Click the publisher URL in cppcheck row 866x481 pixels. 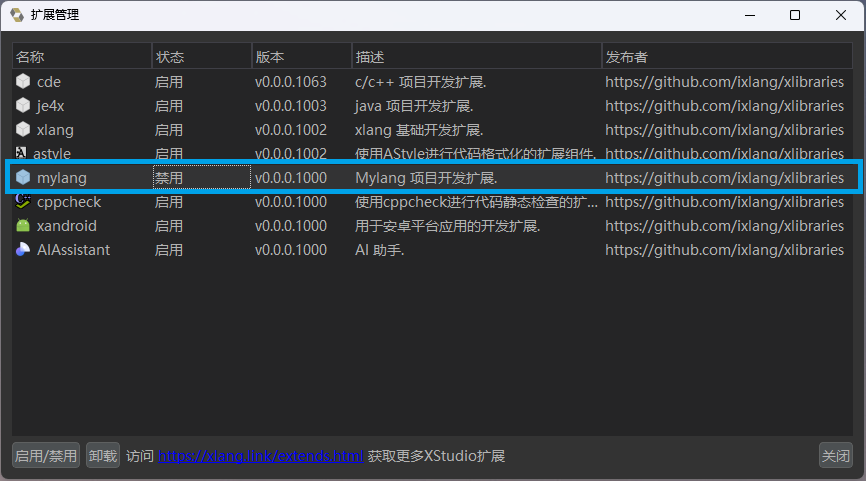coord(724,202)
